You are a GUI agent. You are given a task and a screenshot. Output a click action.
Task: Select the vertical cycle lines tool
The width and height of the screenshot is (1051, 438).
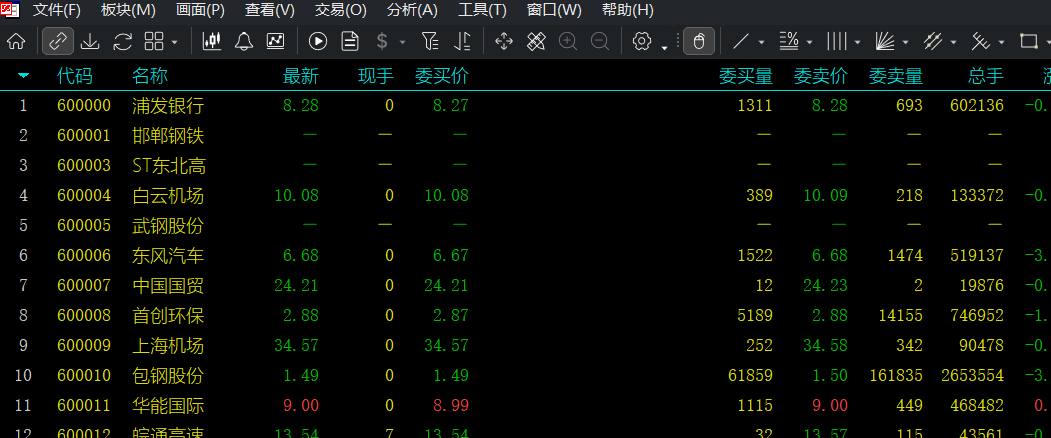pos(837,42)
